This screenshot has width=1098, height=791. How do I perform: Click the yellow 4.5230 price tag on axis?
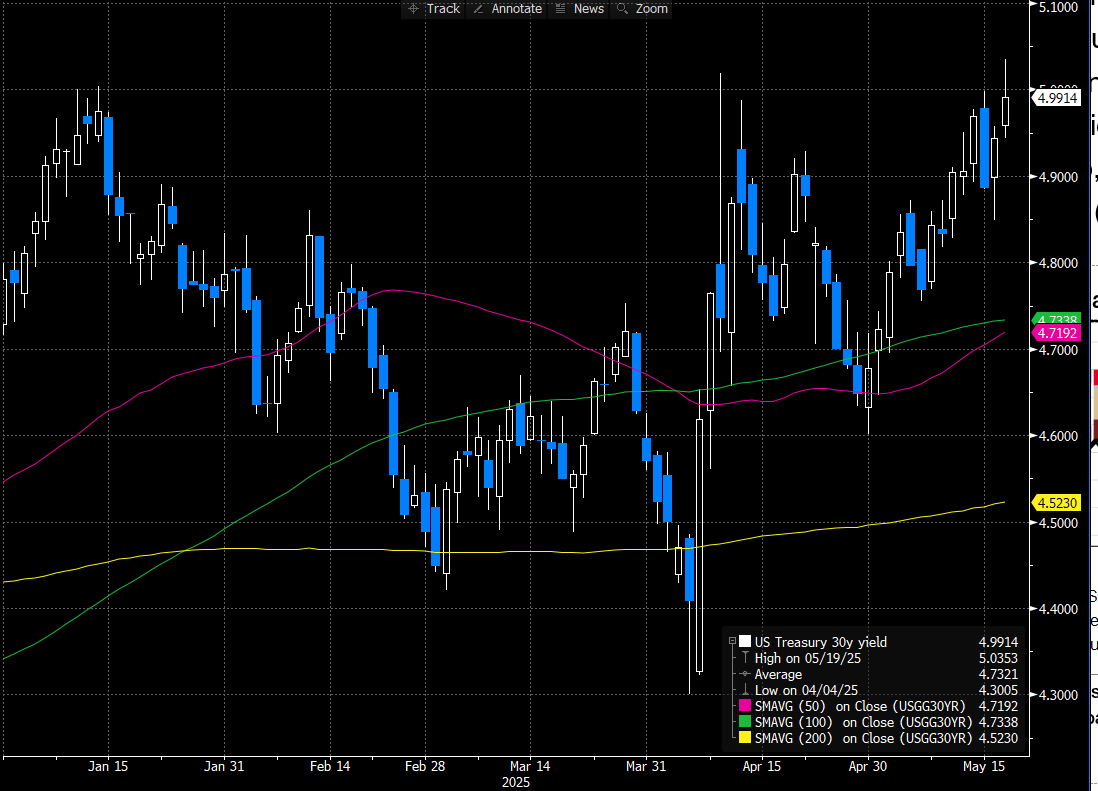pos(1057,503)
